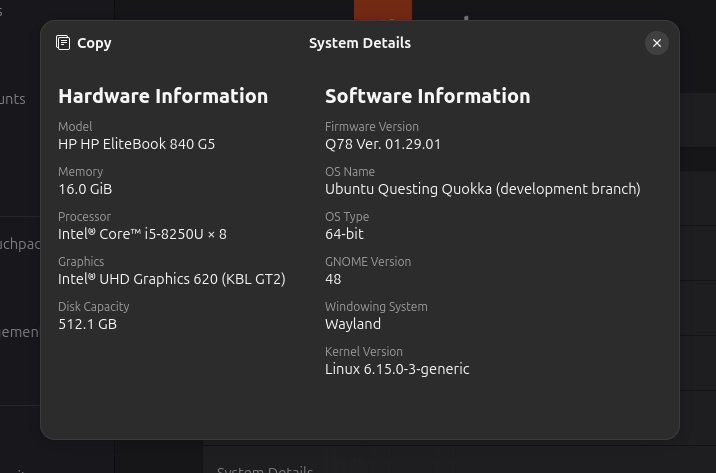Screen dimensions: 716x473
Task: Click the Firmware Version label
Action: tap(371, 127)
